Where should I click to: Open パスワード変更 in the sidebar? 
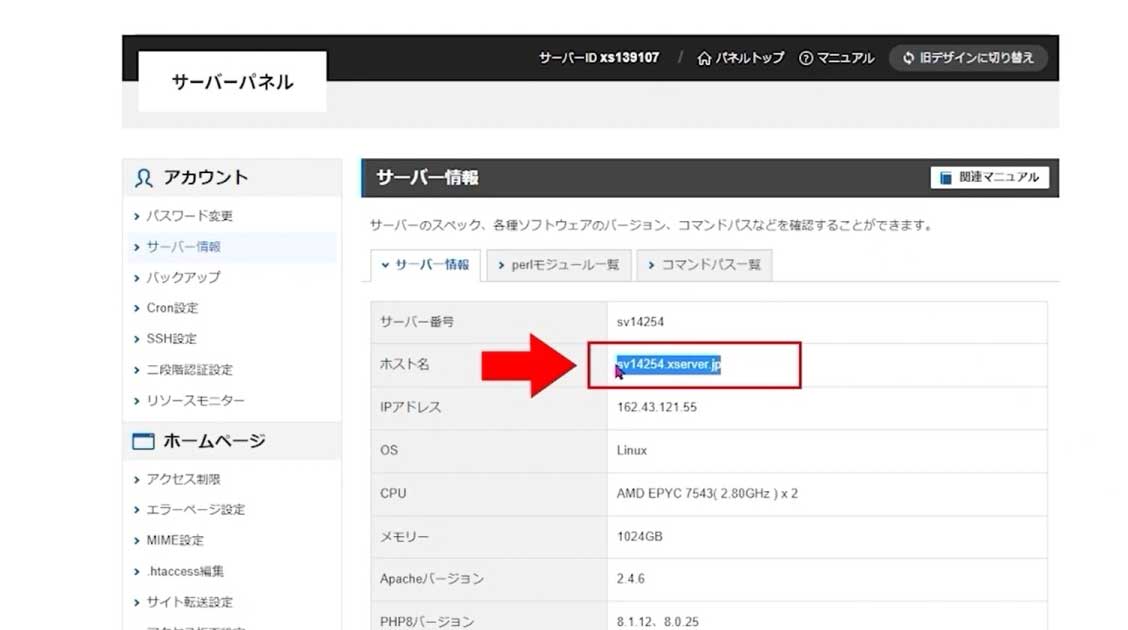(189, 216)
